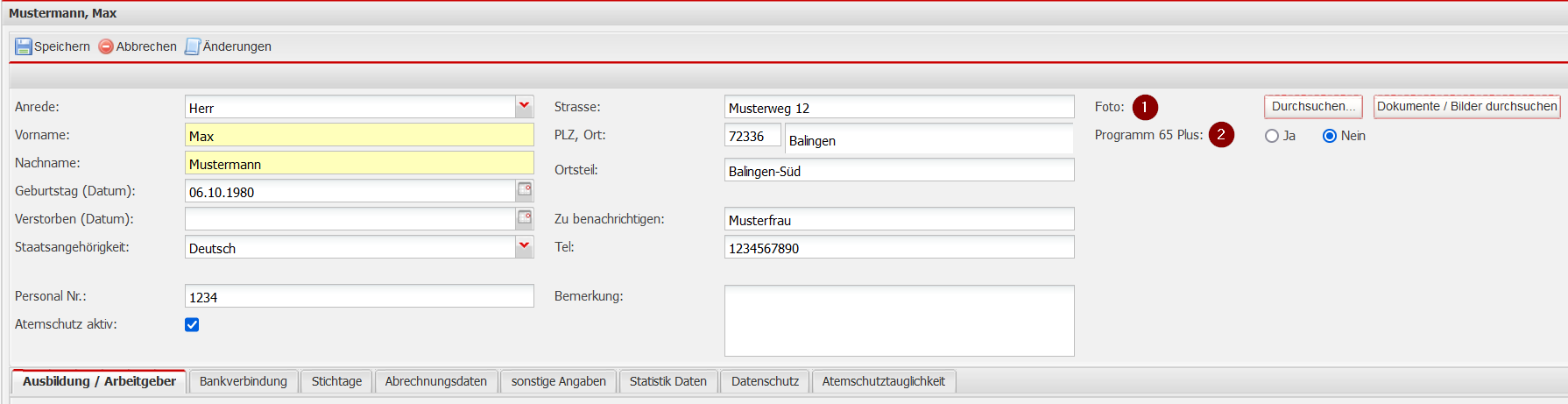This screenshot has width=1568, height=404.
Task: Open the Geburtstag calendar picker icon
Action: coord(525,189)
